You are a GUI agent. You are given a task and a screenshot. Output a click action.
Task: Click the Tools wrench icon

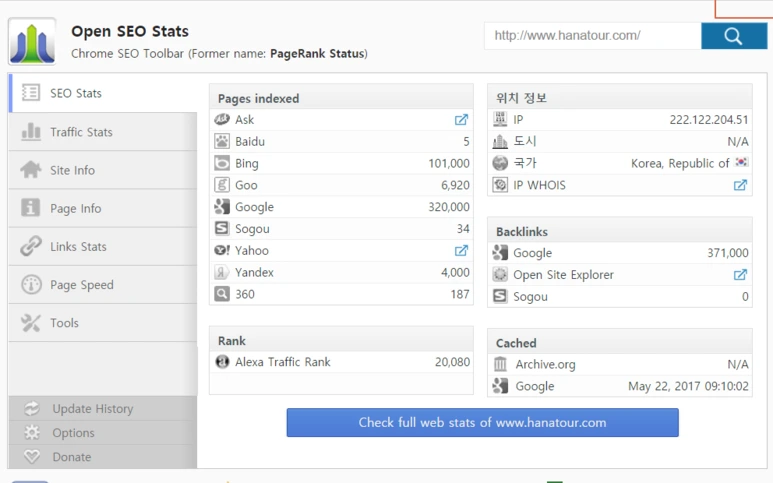[31, 323]
